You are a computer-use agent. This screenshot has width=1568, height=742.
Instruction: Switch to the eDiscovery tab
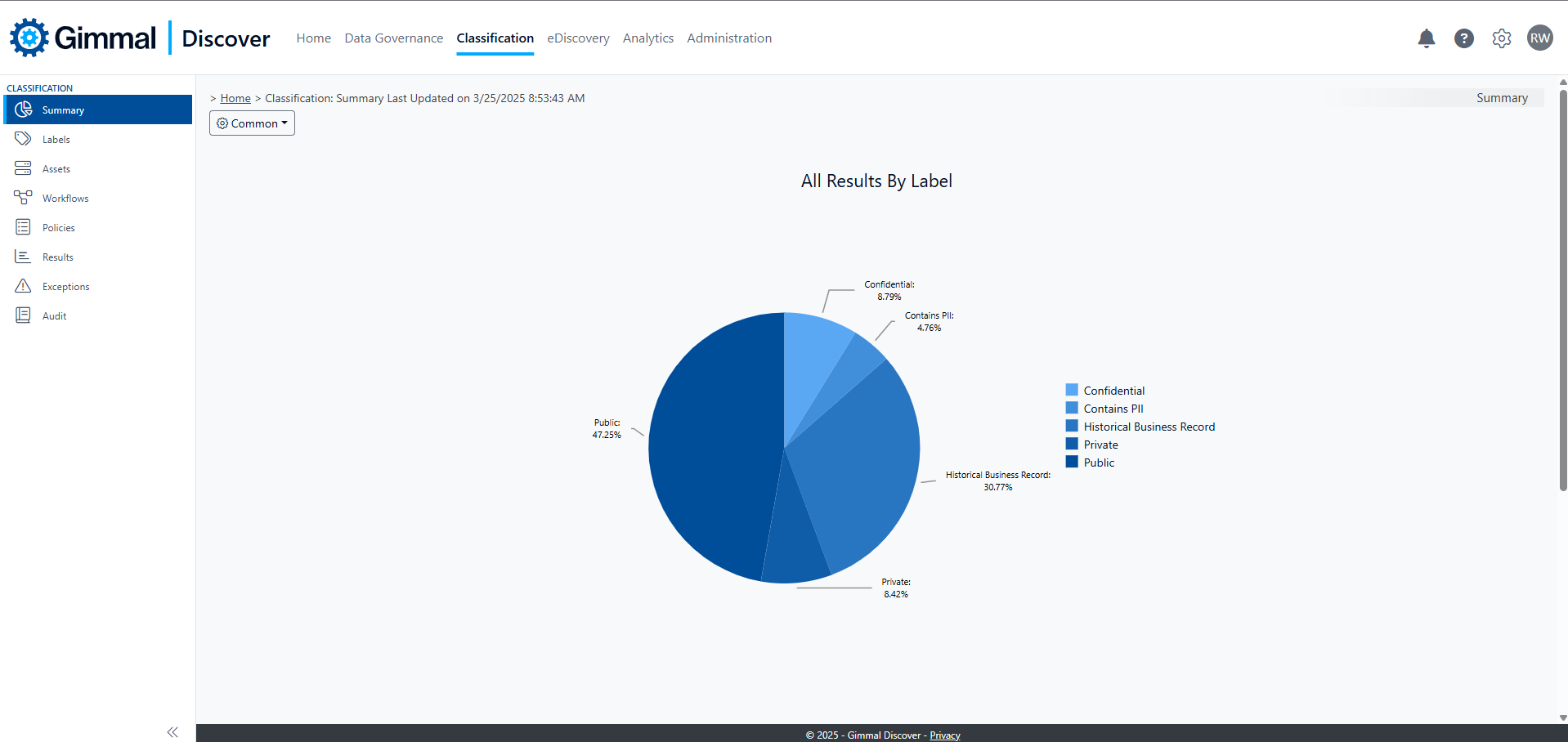pyautogui.click(x=578, y=38)
